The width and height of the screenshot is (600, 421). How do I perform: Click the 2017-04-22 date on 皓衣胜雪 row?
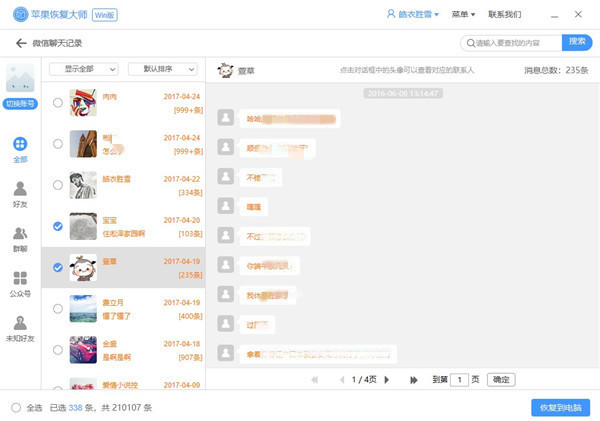pyautogui.click(x=182, y=179)
